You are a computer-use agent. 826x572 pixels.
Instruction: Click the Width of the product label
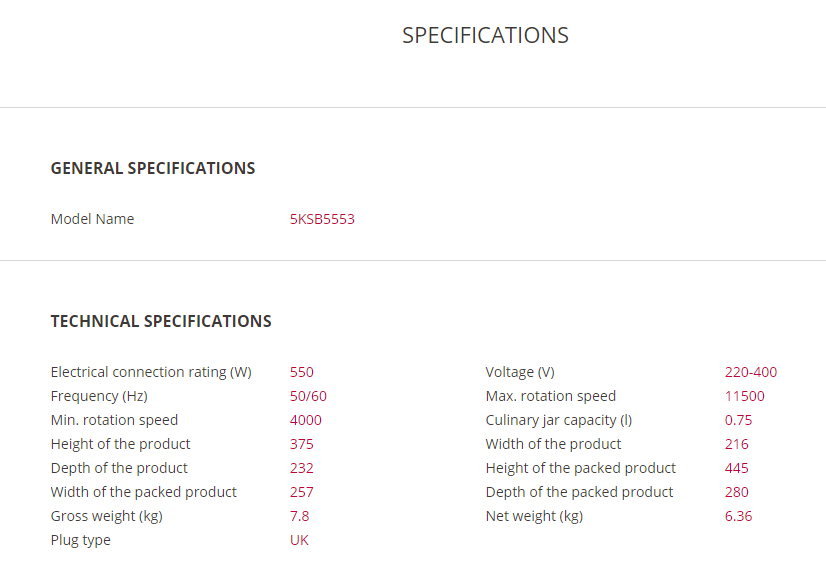point(553,444)
